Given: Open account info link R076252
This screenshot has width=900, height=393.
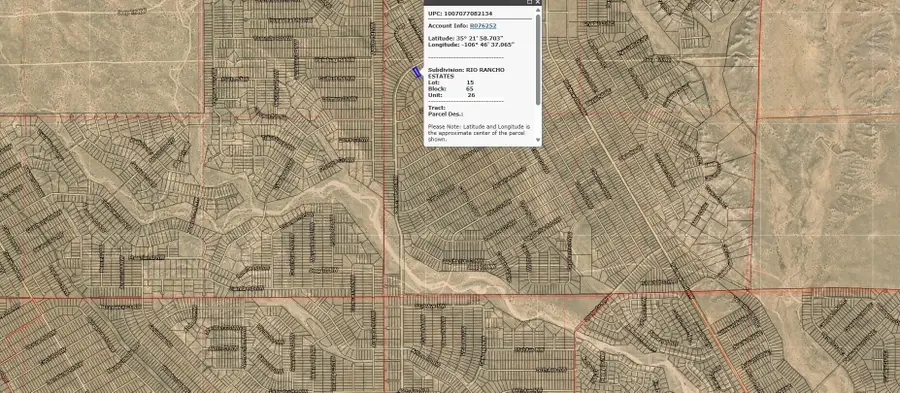Looking at the screenshot, I should (x=483, y=26).
